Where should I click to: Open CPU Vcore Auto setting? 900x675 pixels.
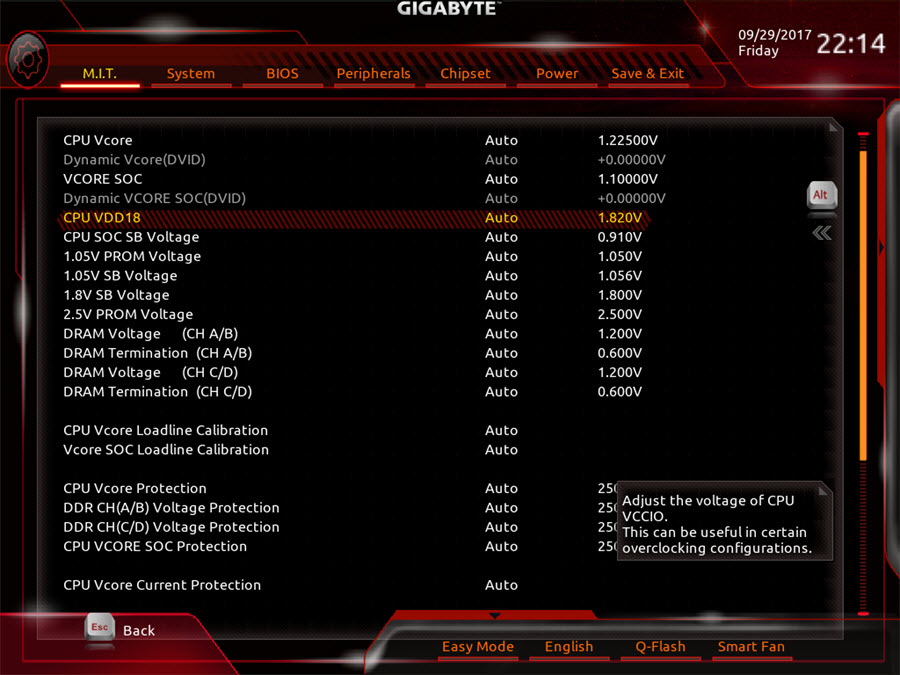pos(501,140)
